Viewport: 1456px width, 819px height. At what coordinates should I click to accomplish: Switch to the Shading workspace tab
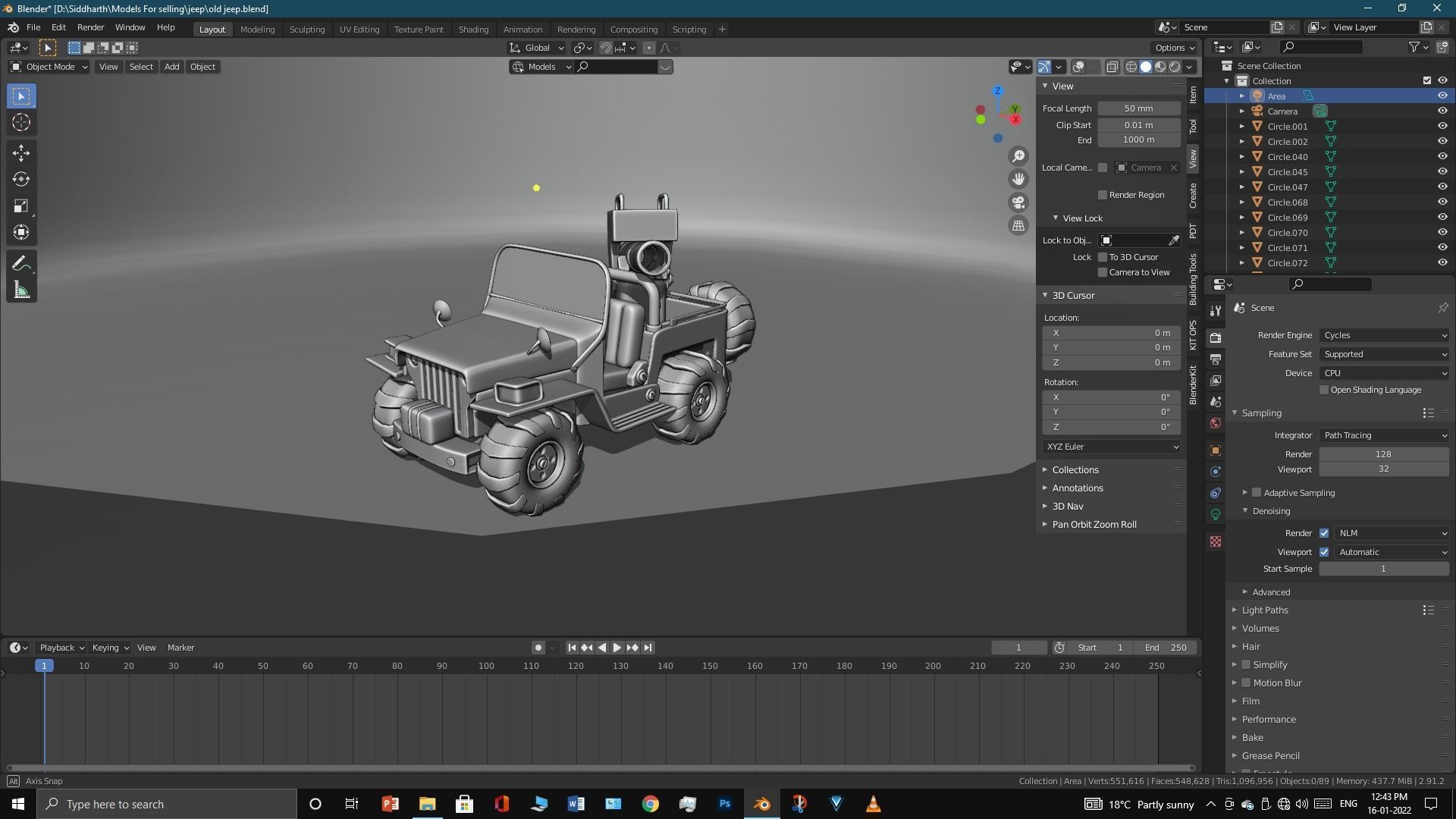pyautogui.click(x=473, y=29)
